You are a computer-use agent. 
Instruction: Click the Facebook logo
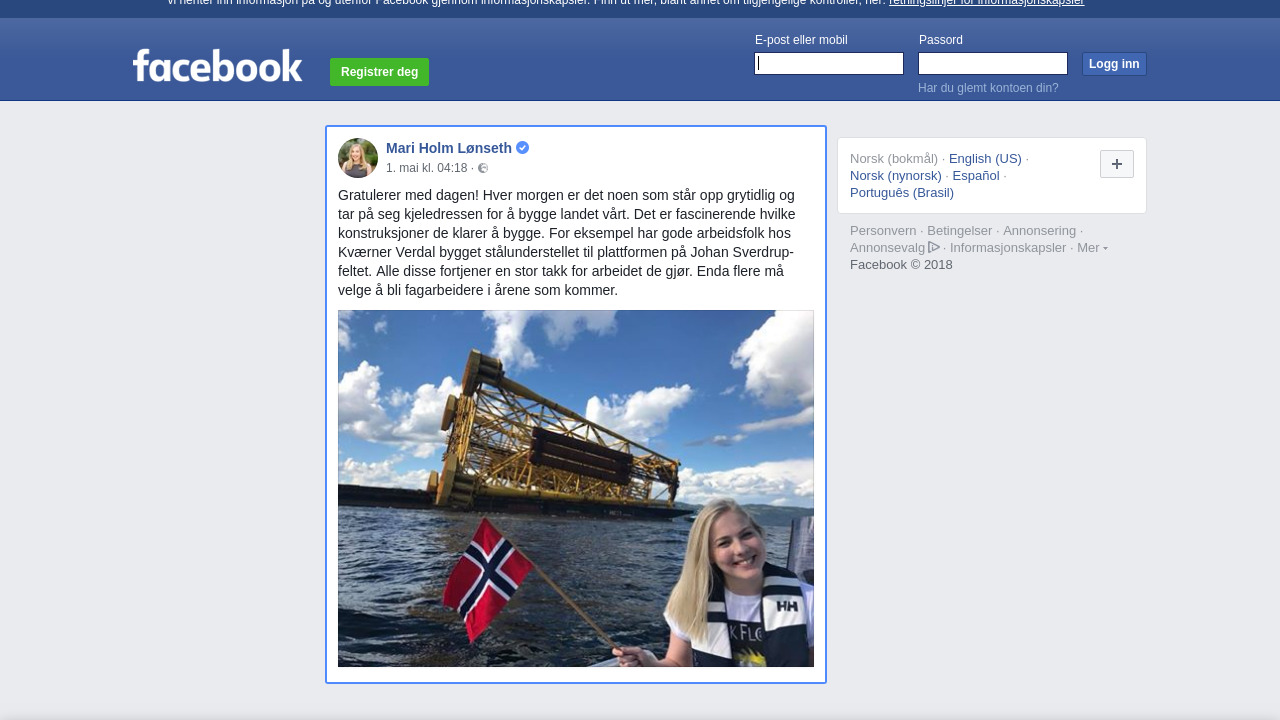coord(217,66)
